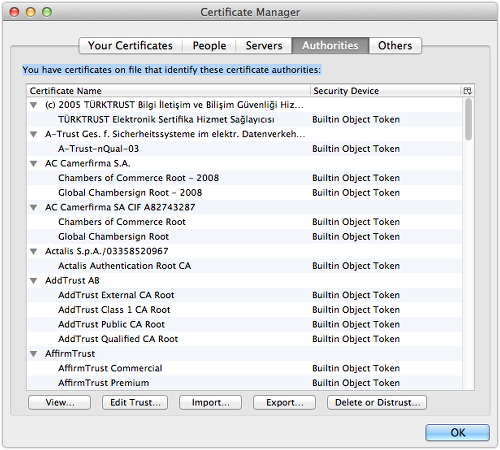Collapse the TÜRKTRUST Bilgi İletişim group
The height and width of the screenshot is (450, 500).
33,105
